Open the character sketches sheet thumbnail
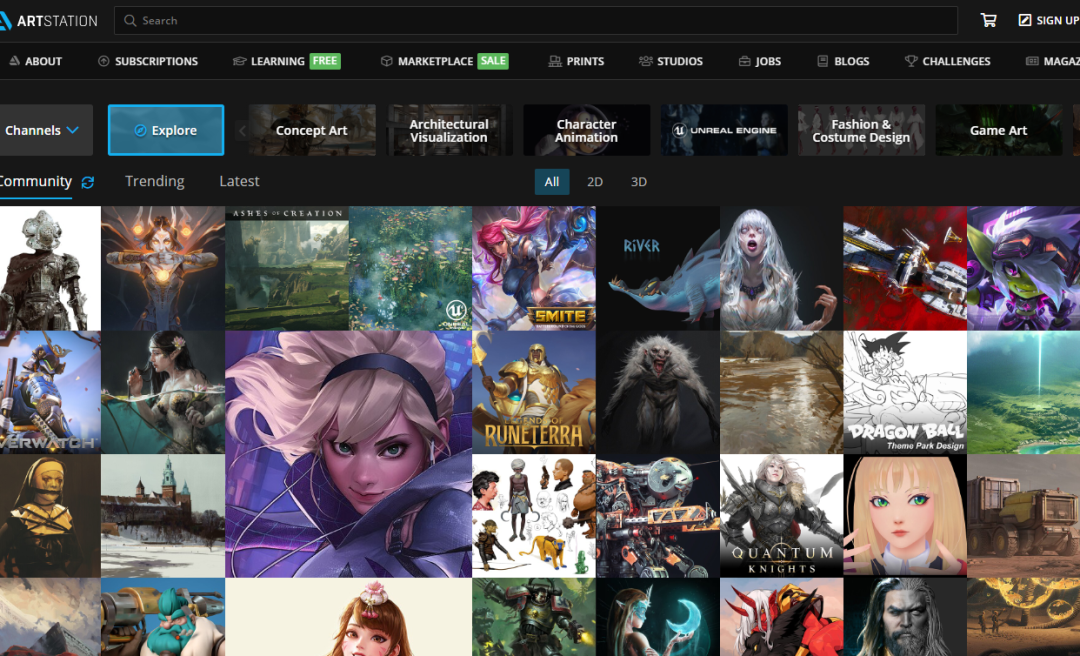The height and width of the screenshot is (656, 1080). click(x=534, y=515)
